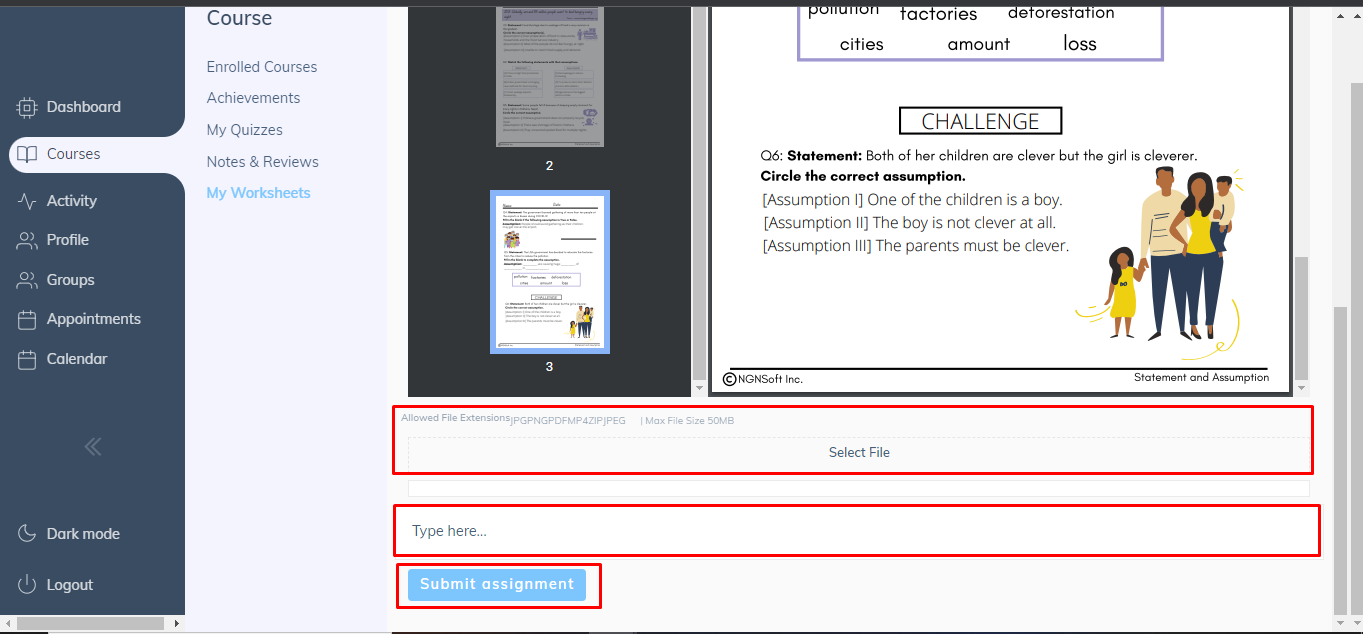Click the horizontal scrollbar at bottom
The image size is (1363, 634).
[x=90, y=624]
